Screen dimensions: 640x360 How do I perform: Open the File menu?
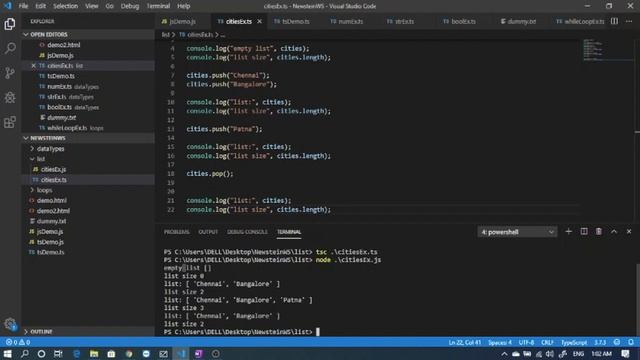(x=23, y=6)
